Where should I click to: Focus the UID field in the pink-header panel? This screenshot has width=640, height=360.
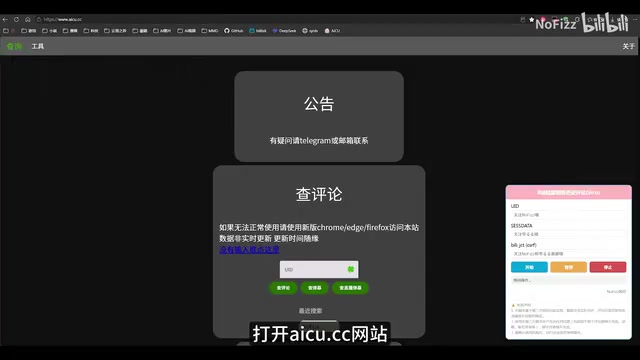point(568,215)
